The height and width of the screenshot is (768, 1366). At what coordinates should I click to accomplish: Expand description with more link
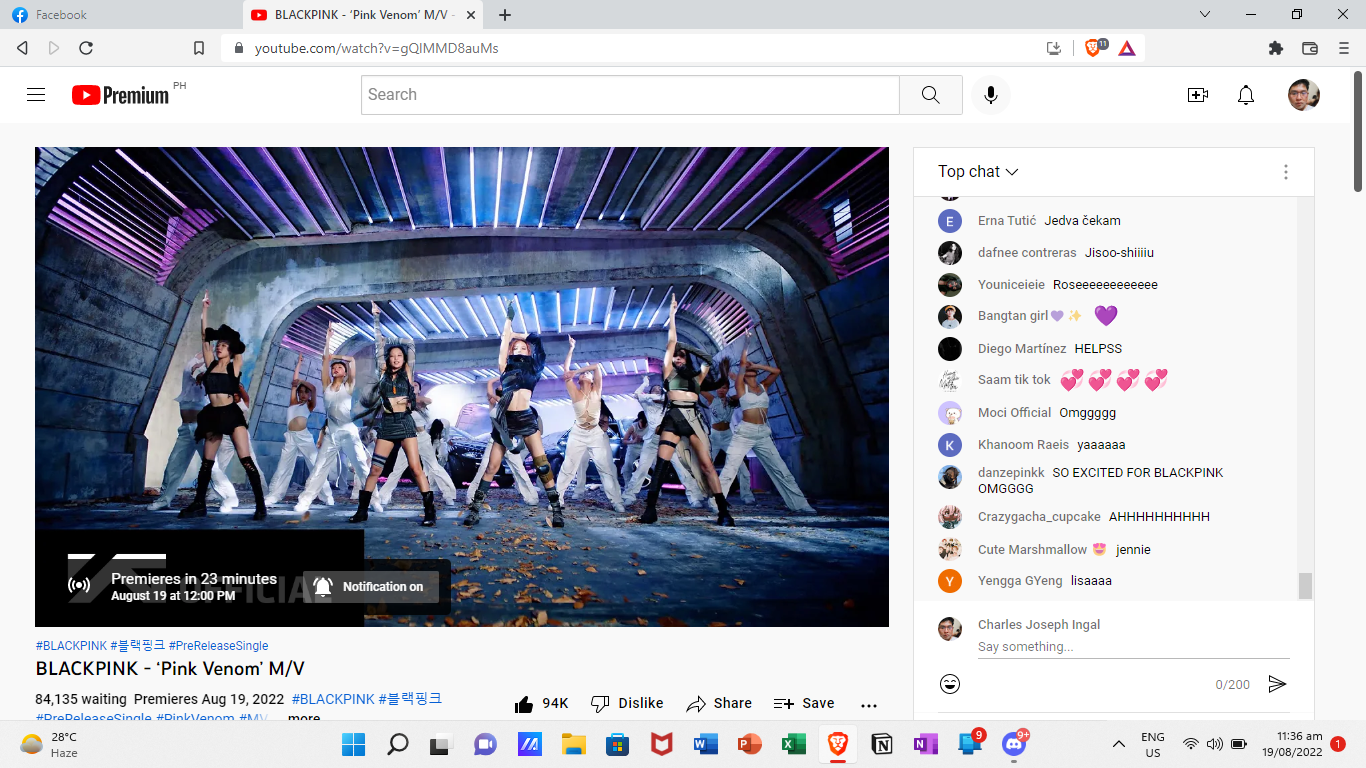(x=304, y=718)
